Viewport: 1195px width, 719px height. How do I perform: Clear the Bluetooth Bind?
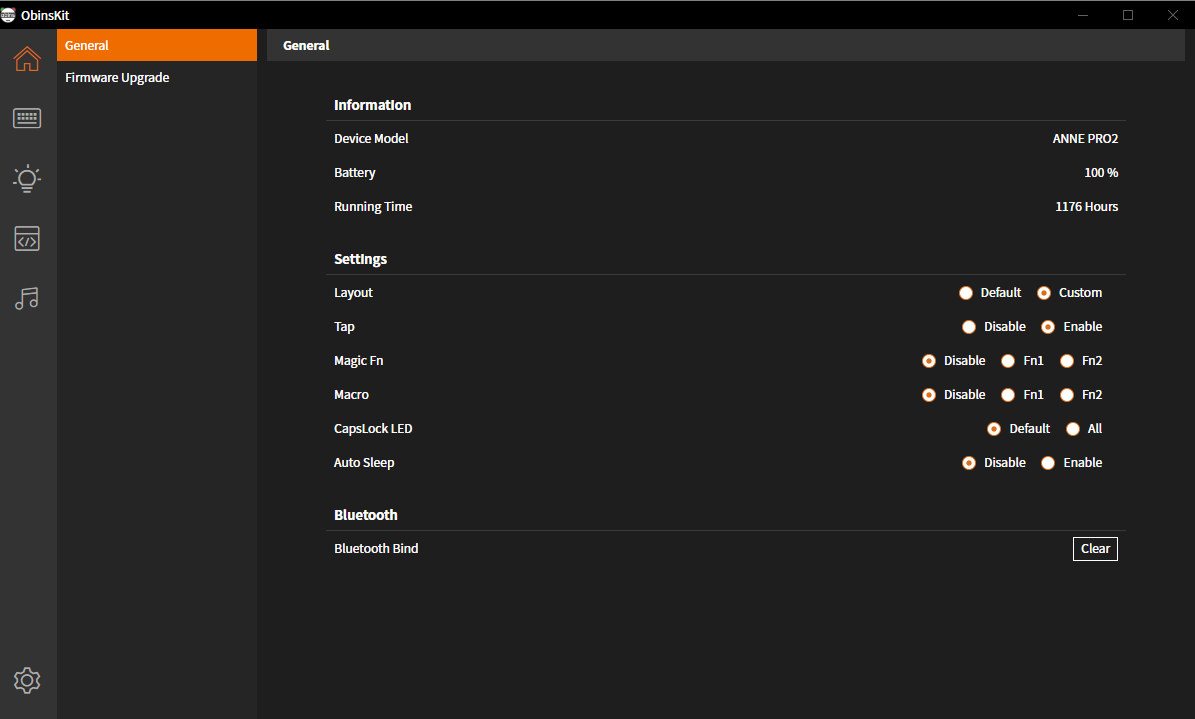(1095, 549)
